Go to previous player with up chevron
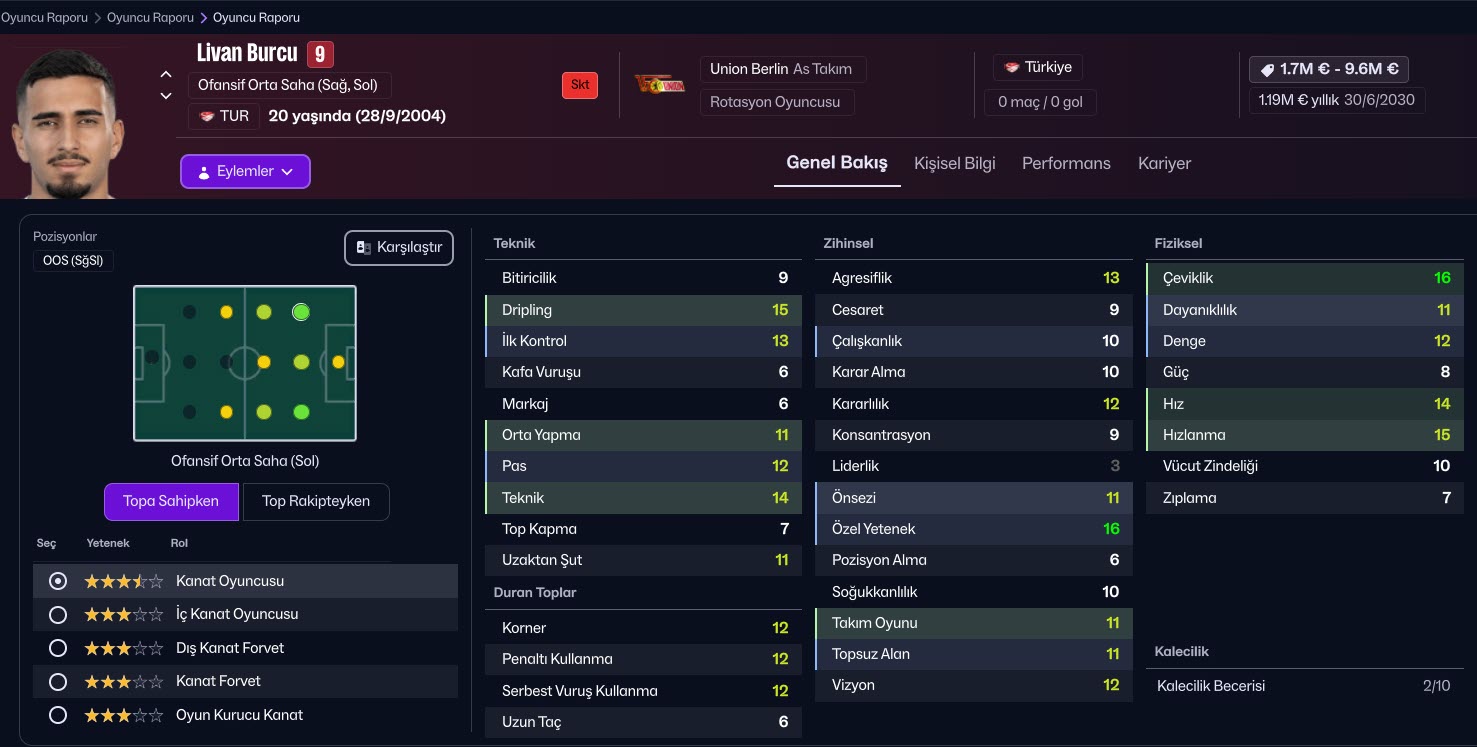 [166, 74]
